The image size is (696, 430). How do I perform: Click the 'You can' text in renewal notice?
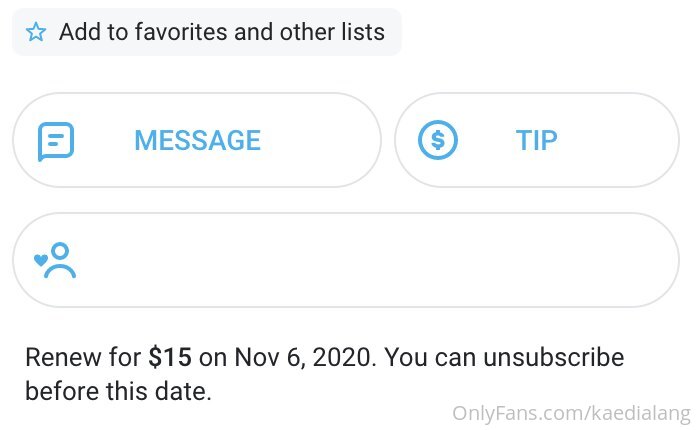point(430,357)
